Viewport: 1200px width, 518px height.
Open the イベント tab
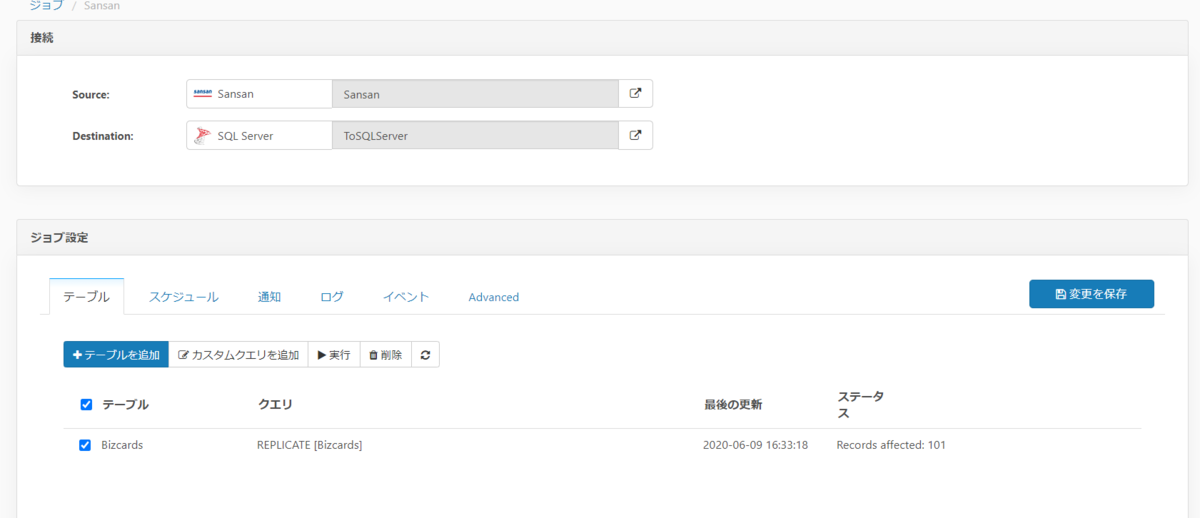coord(406,297)
